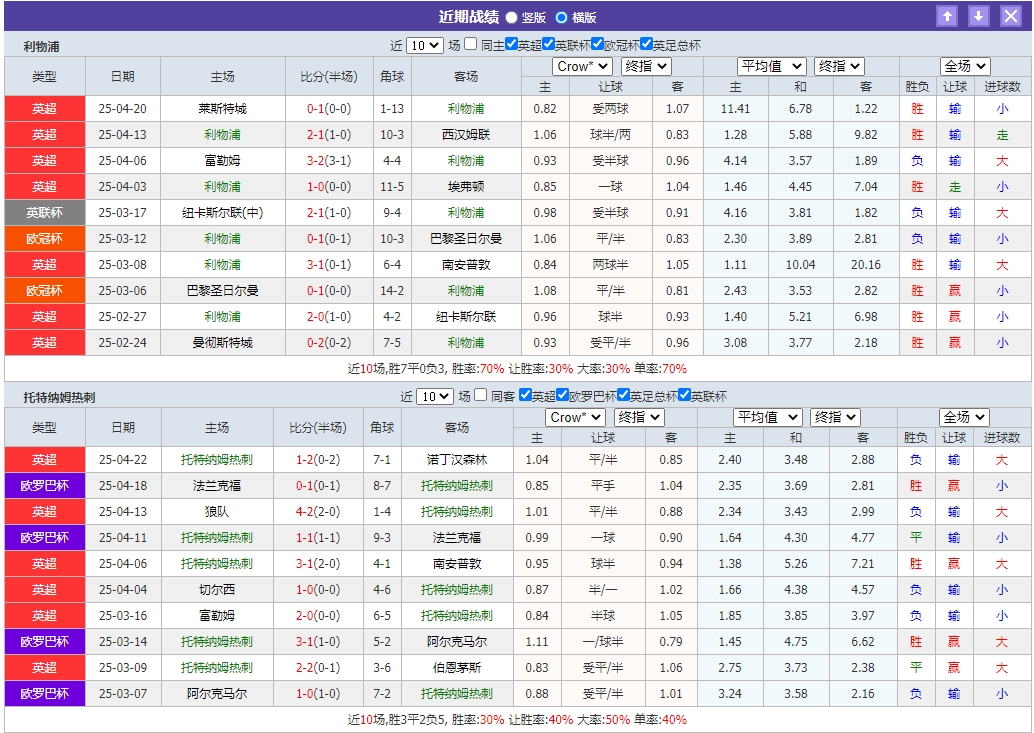This screenshot has height=733, width=1034.
Task: Click the up arrow icon in the title bar
Action: pos(947,15)
